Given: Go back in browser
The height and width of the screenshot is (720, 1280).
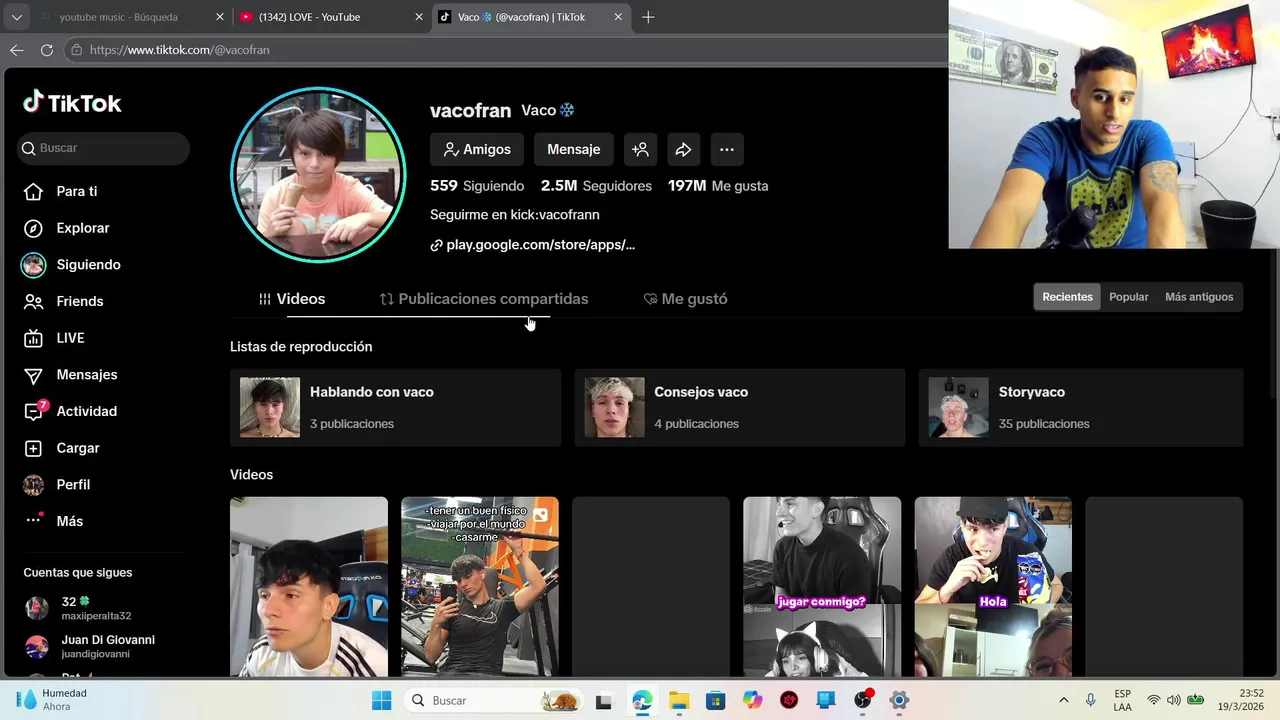Looking at the screenshot, I should tap(17, 50).
